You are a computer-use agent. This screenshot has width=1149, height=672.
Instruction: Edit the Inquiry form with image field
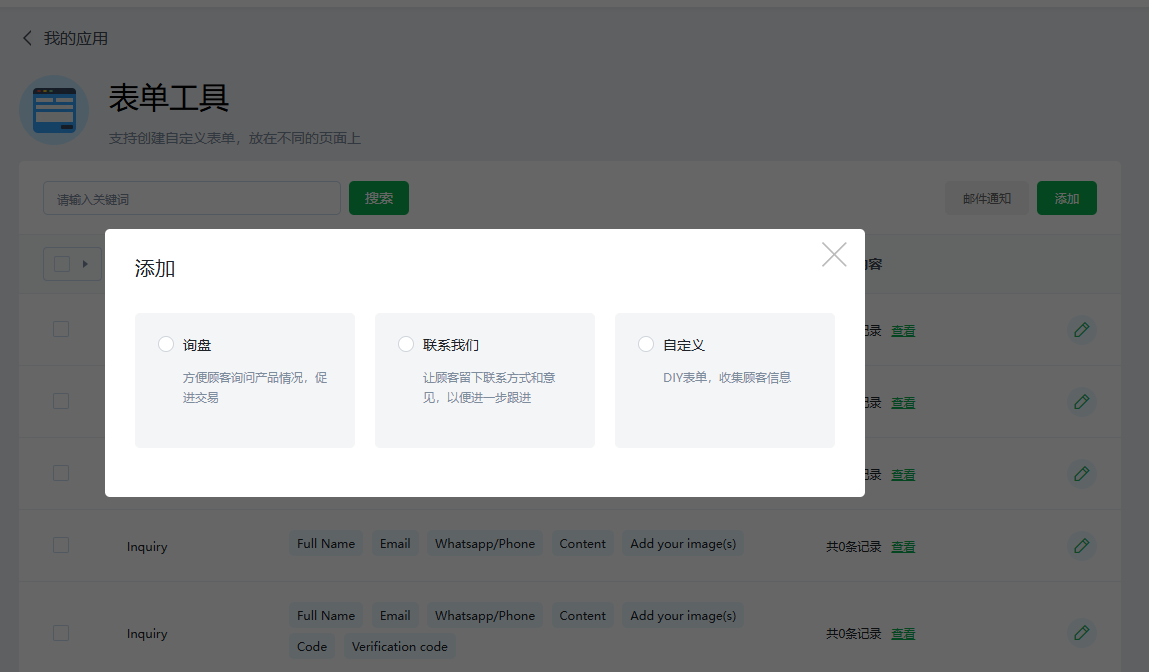[1081, 546]
